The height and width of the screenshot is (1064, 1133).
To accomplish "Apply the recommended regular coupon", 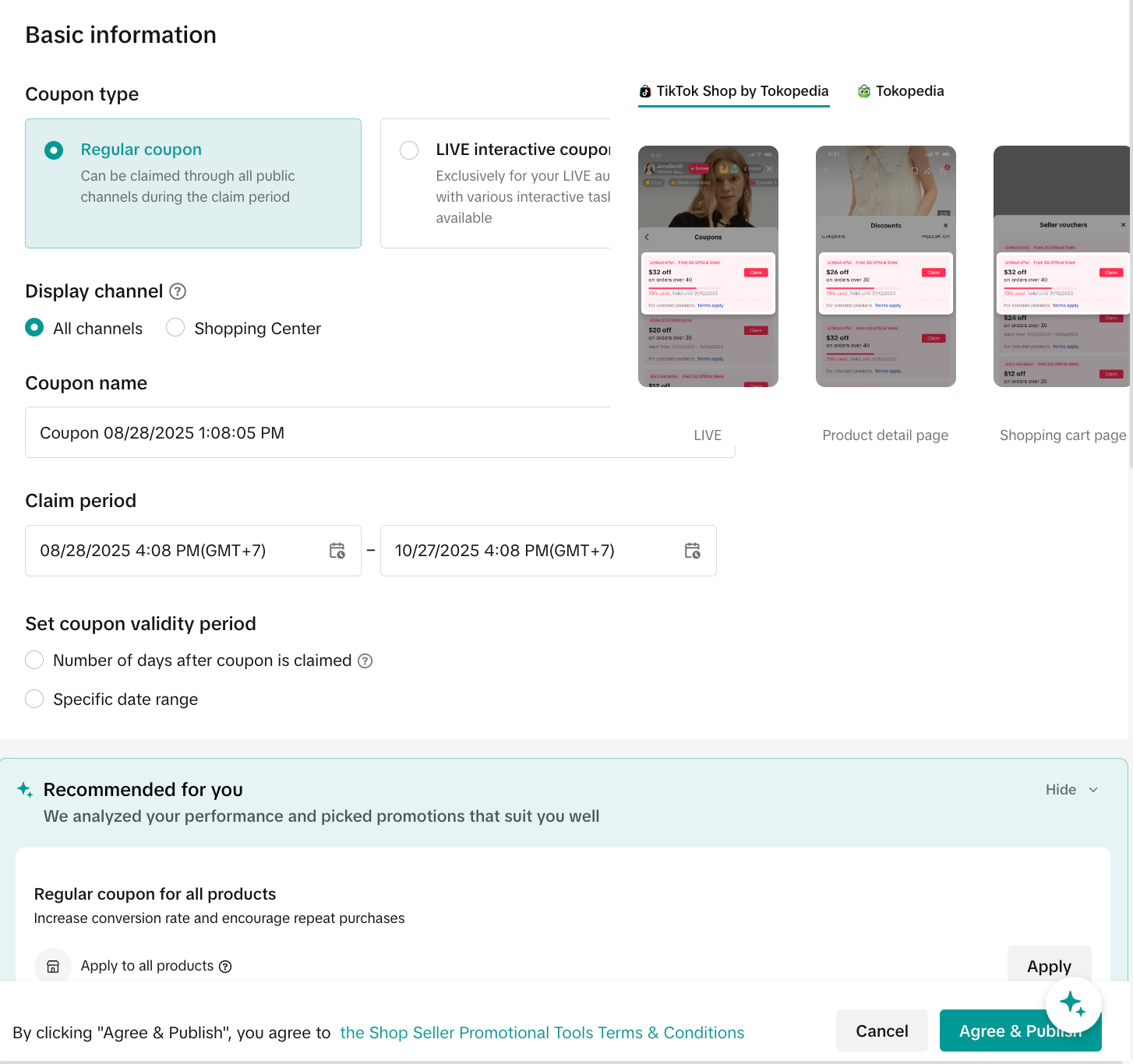I will (1050, 967).
